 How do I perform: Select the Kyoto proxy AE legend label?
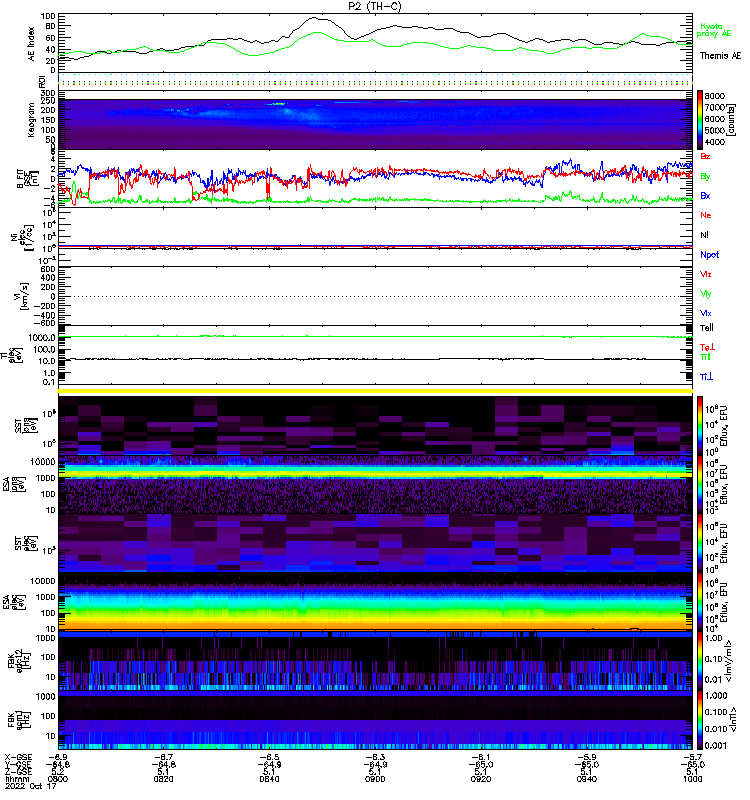713,30
